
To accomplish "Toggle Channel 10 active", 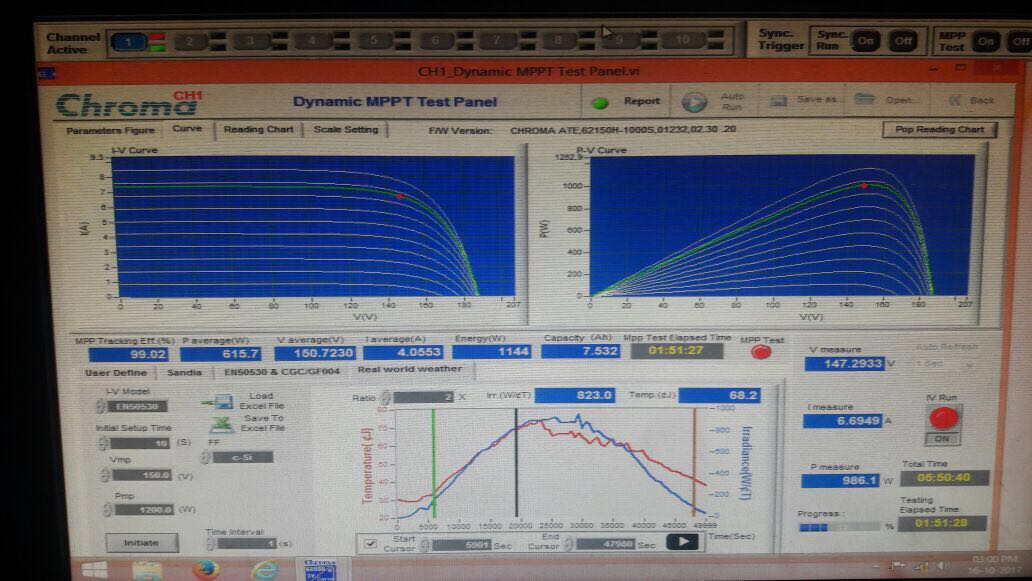I will [x=683, y=39].
